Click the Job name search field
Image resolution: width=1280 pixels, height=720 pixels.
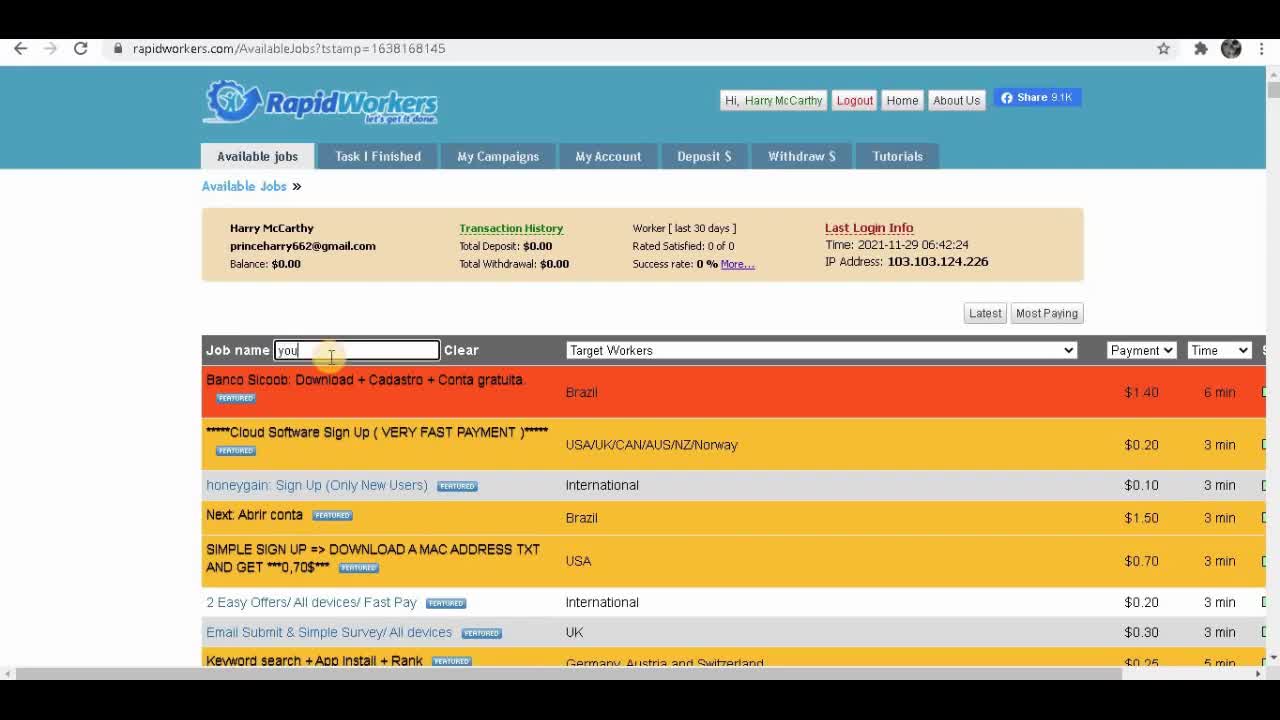click(357, 350)
